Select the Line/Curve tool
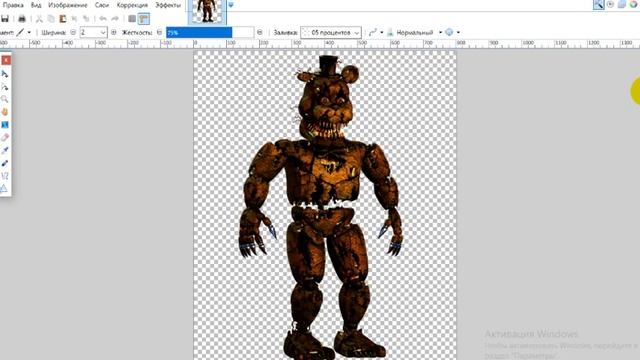Viewport: 640px width, 360px height. (5, 176)
